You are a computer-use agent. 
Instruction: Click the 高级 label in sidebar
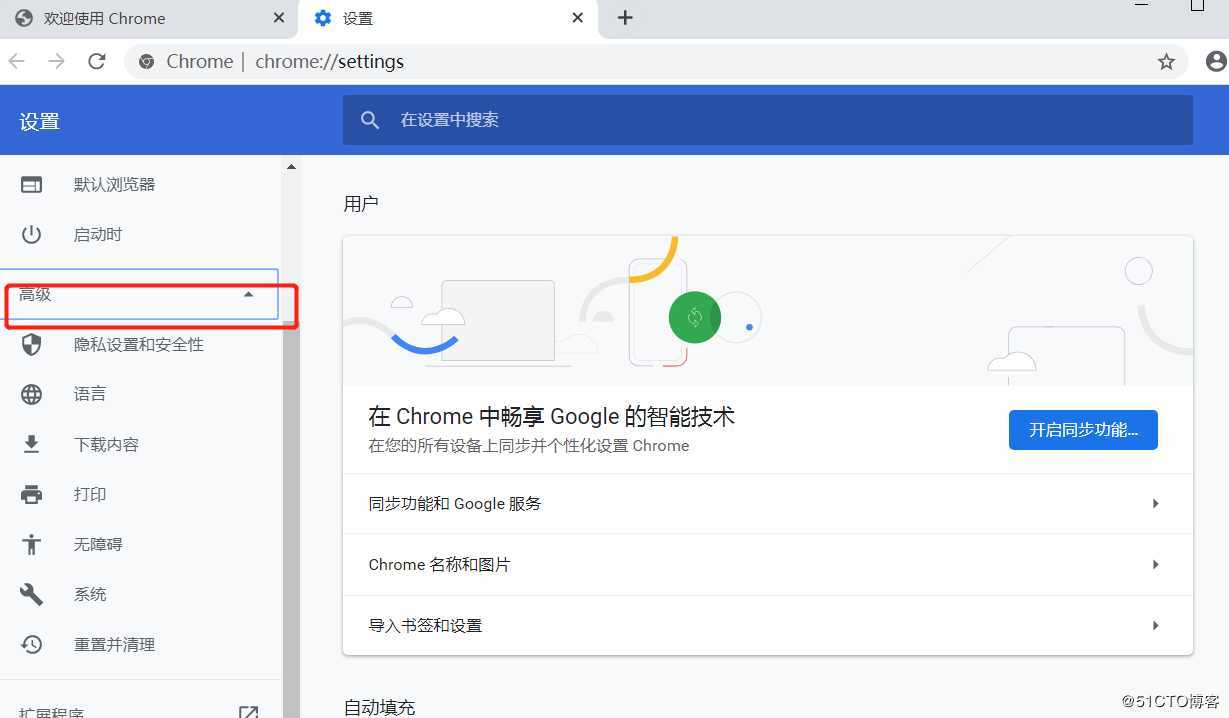point(35,294)
